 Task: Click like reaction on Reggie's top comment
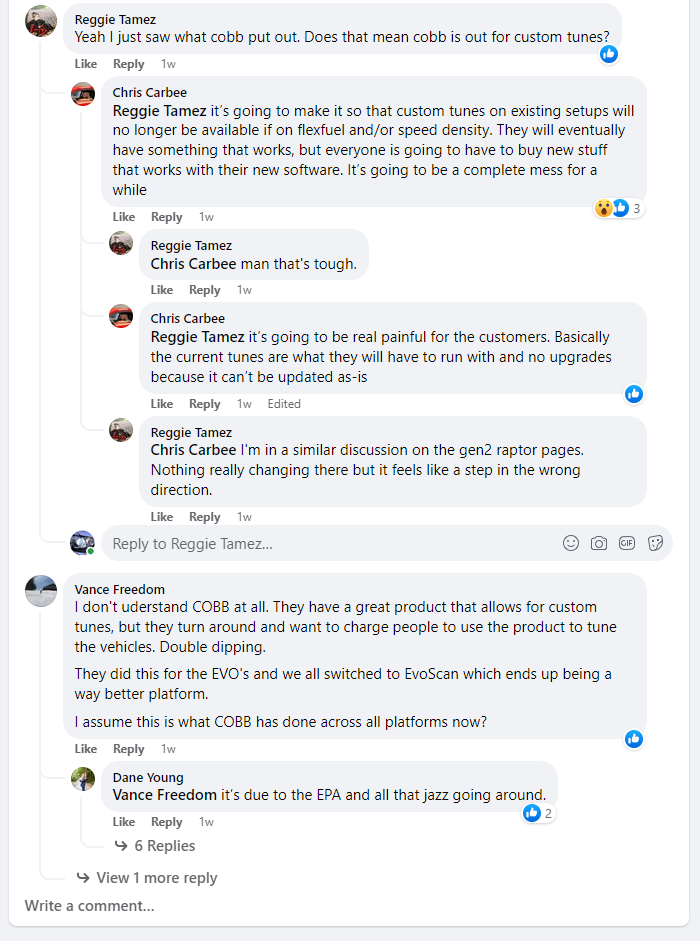click(609, 54)
